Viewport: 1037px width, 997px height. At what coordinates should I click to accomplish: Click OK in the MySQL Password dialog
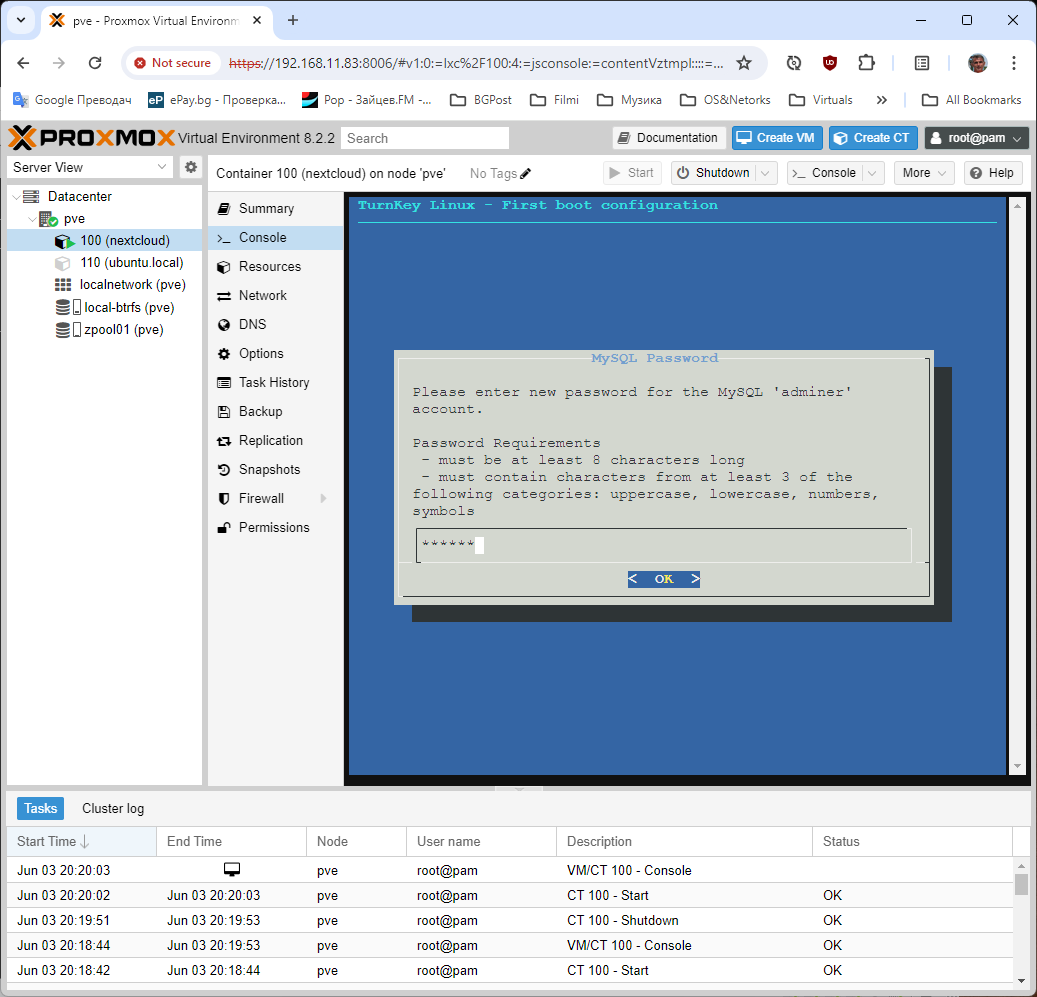[663, 579]
